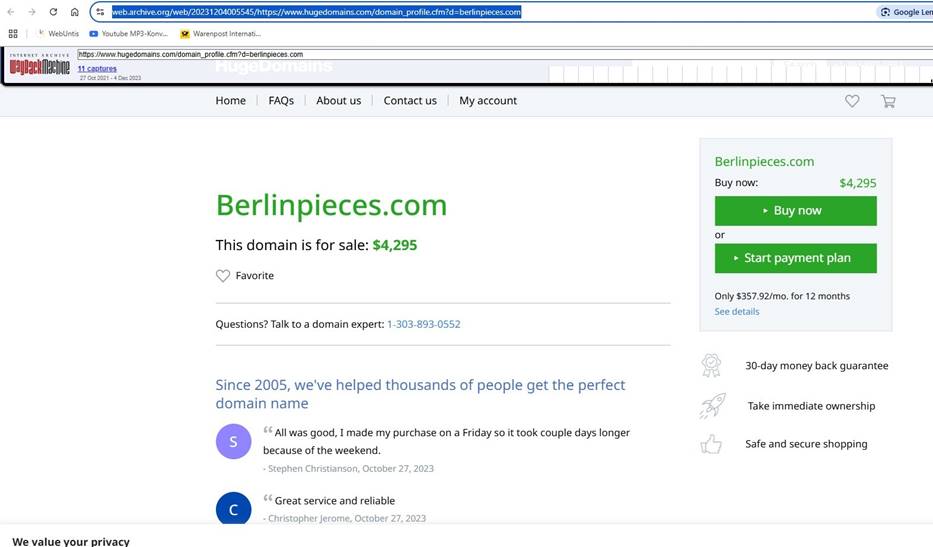Open the Home menu item
This screenshot has height=547, width=933.
pyautogui.click(x=230, y=101)
